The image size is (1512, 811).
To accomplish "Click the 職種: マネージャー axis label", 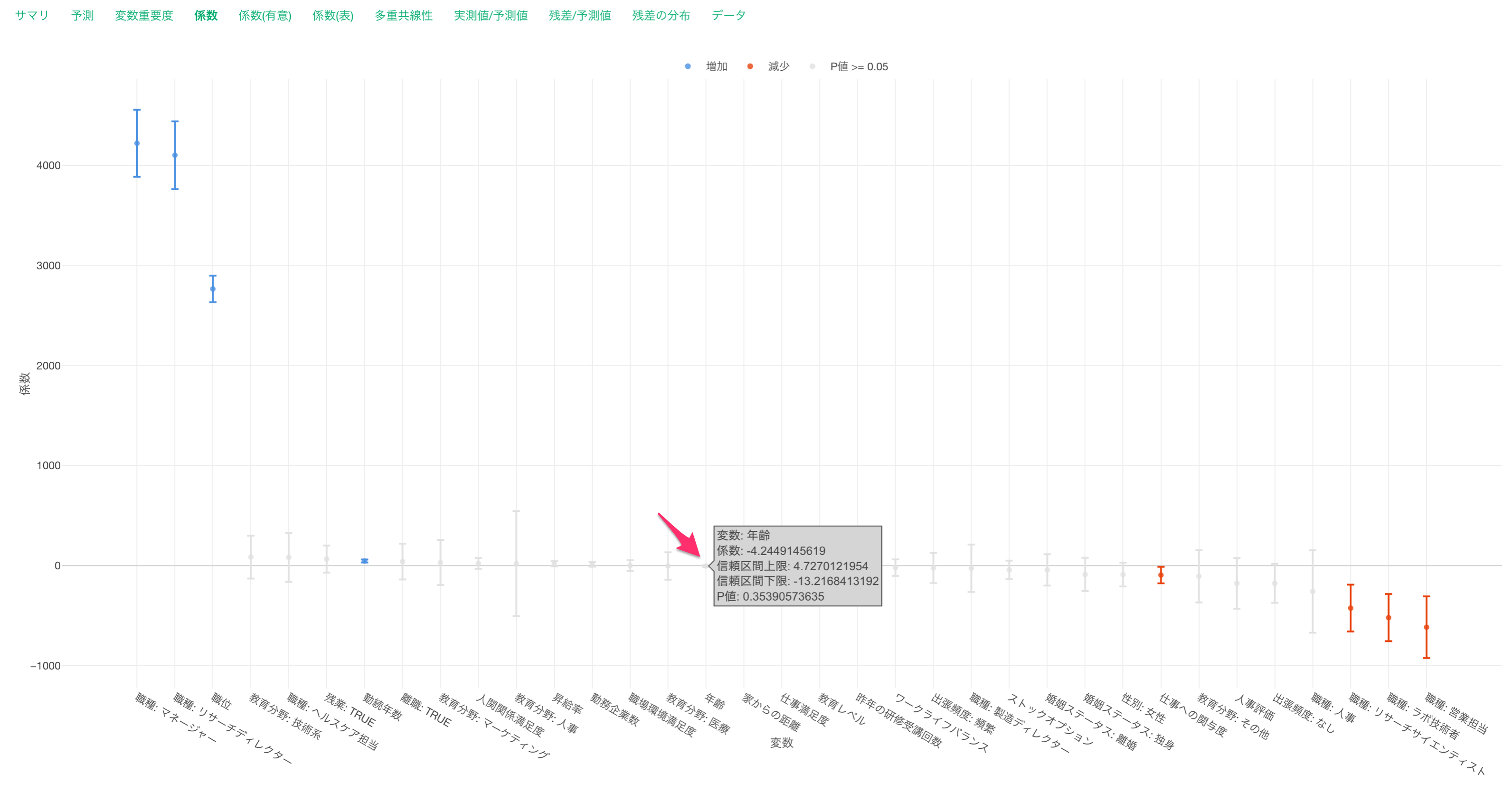I will pos(176,718).
